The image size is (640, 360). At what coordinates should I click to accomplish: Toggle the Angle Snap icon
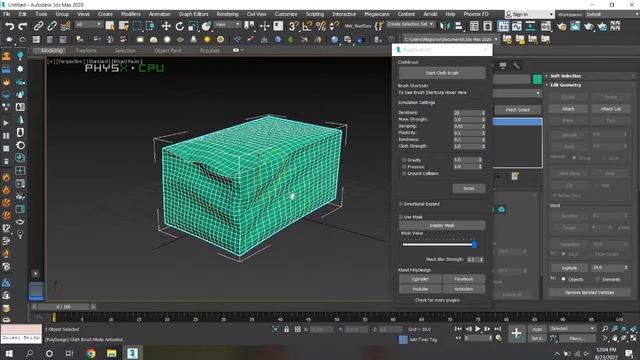pyautogui.click(x=307, y=26)
